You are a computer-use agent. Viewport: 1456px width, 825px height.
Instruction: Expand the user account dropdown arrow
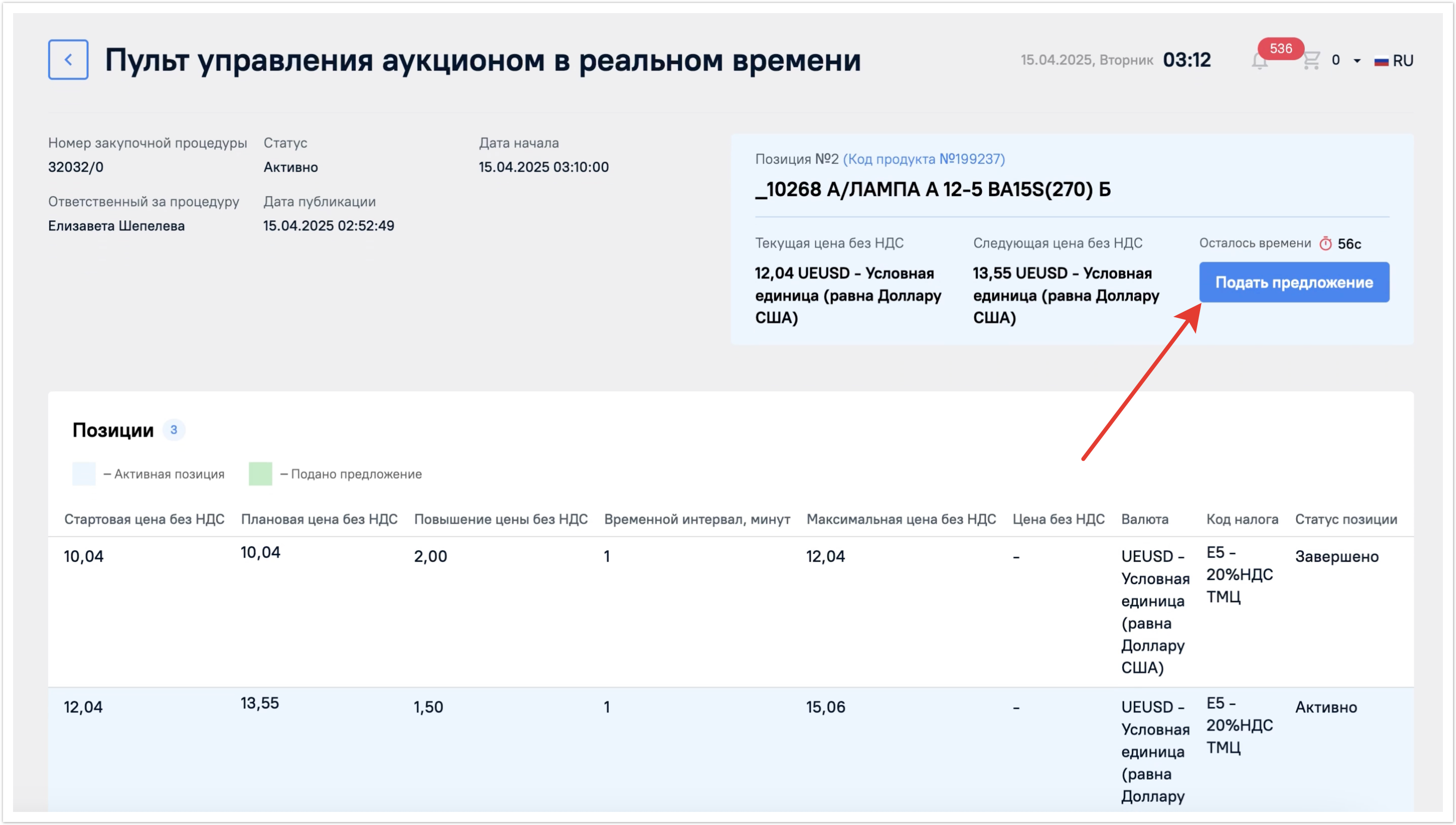(1357, 61)
